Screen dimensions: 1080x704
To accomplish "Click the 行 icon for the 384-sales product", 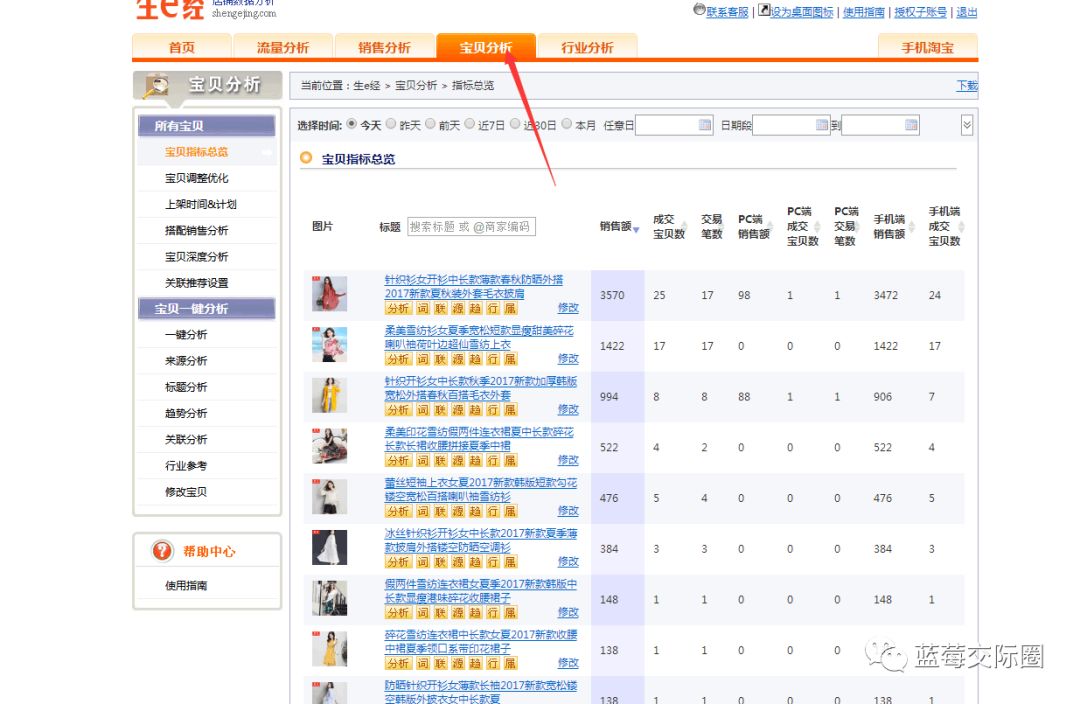I will (x=492, y=562).
